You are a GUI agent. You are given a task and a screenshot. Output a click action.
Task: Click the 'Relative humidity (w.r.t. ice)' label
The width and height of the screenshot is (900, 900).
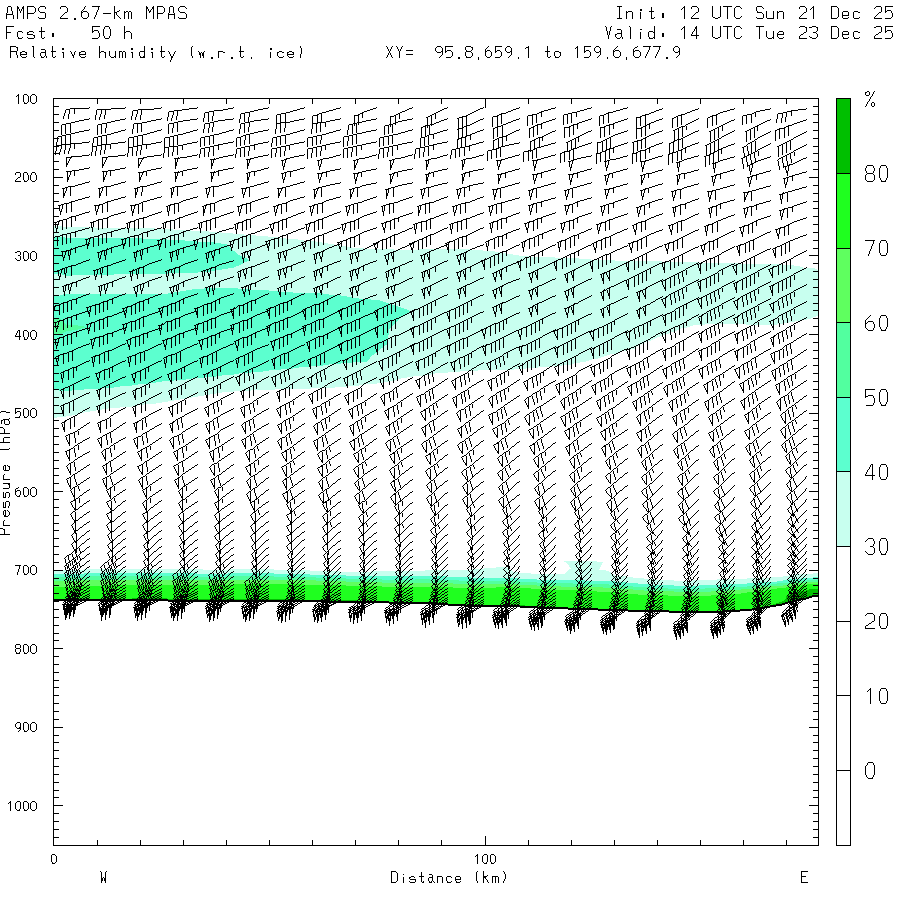coord(156,52)
